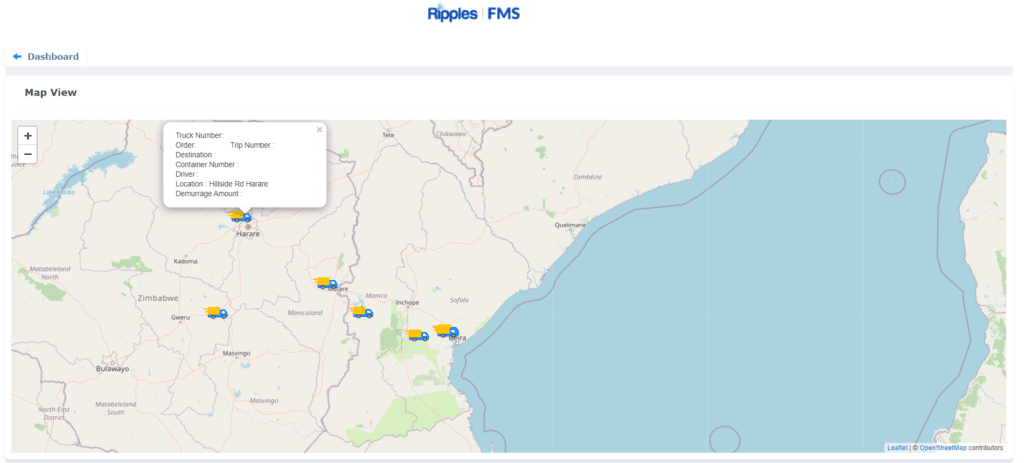Click the Kadoma town label on map
The image size is (1024, 463).
pyautogui.click(x=185, y=261)
